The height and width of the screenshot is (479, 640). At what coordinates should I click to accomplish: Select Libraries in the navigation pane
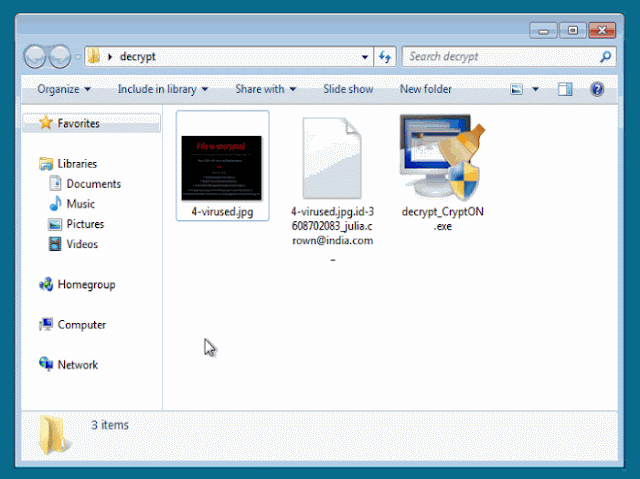coord(77,164)
